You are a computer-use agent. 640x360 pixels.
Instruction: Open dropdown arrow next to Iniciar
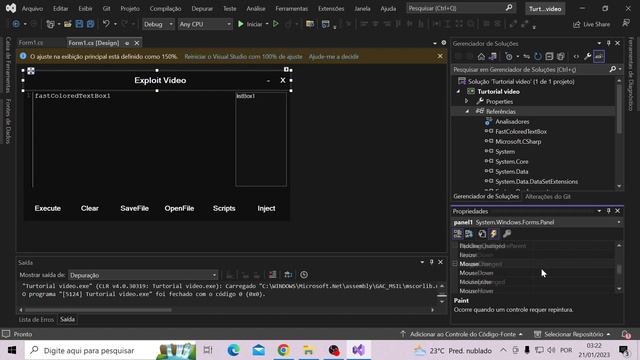267,24
